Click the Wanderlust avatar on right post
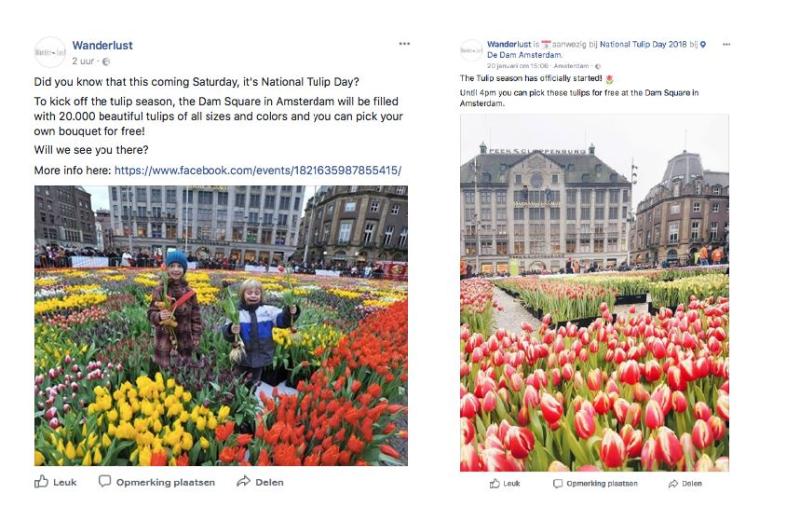The width and height of the screenshot is (800, 521). point(471,51)
